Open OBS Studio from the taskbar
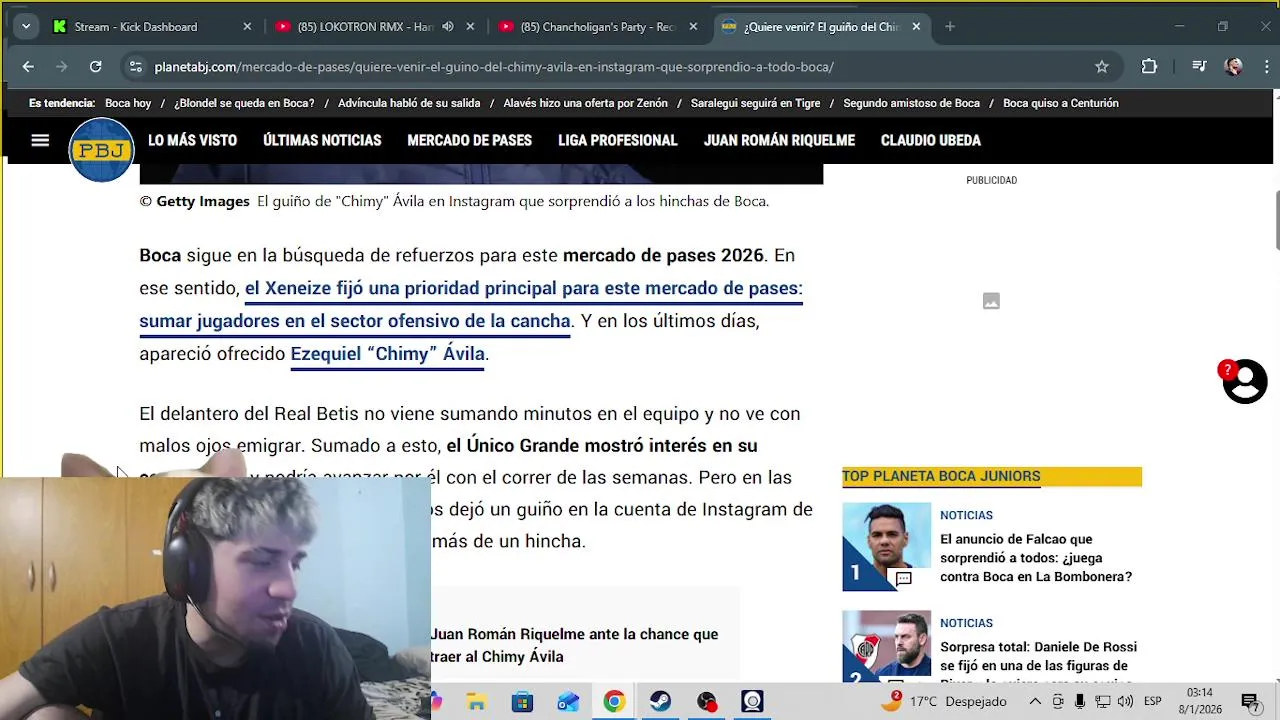Screen dimensions: 1280x720 [707, 702]
